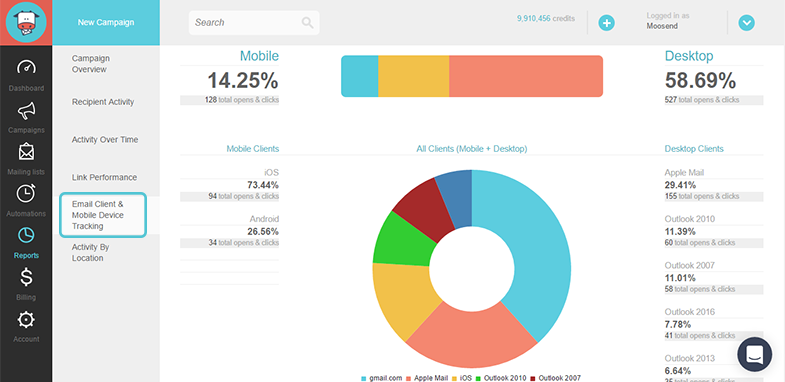Go to Activity Over Time report
Image resolution: width=785 pixels, height=382 pixels.
coord(105,140)
